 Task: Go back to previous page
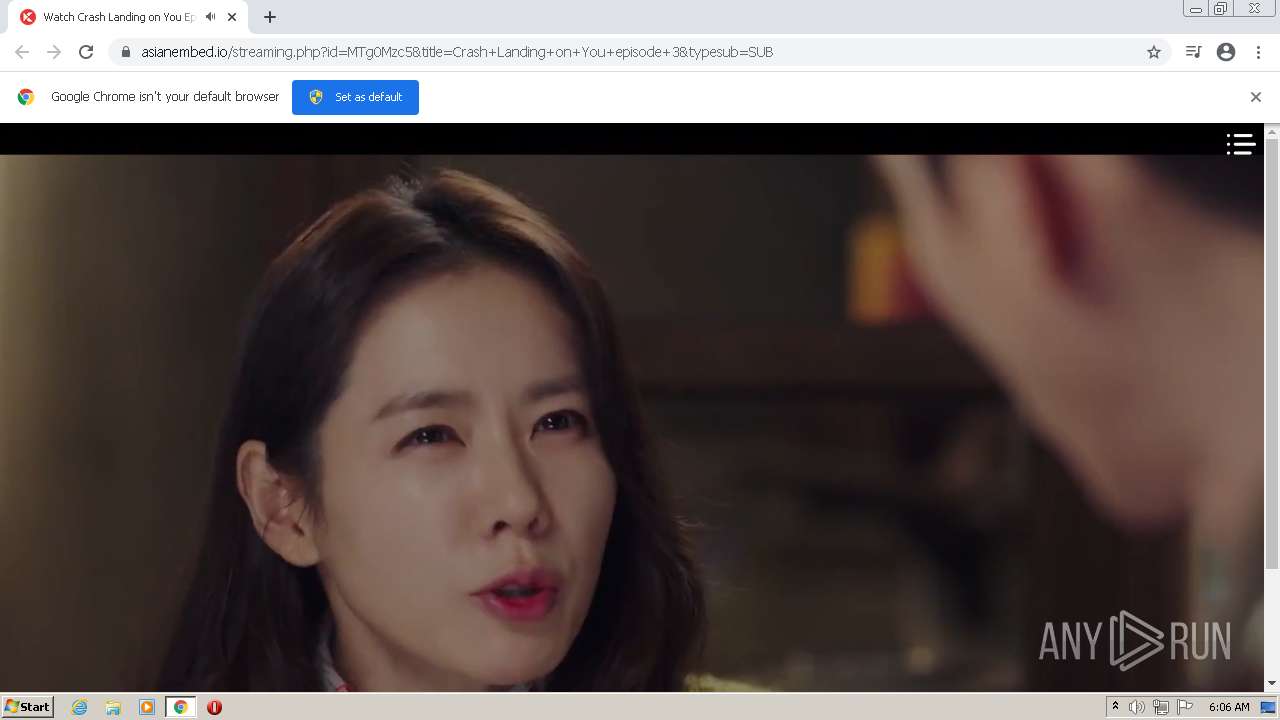coord(22,52)
